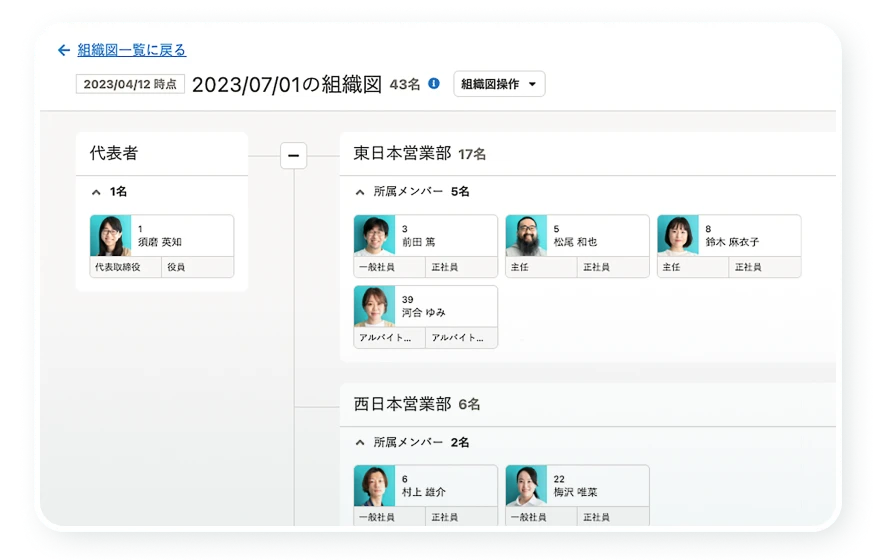Click the 2023/04/12 時点 date badge

click(130, 84)
